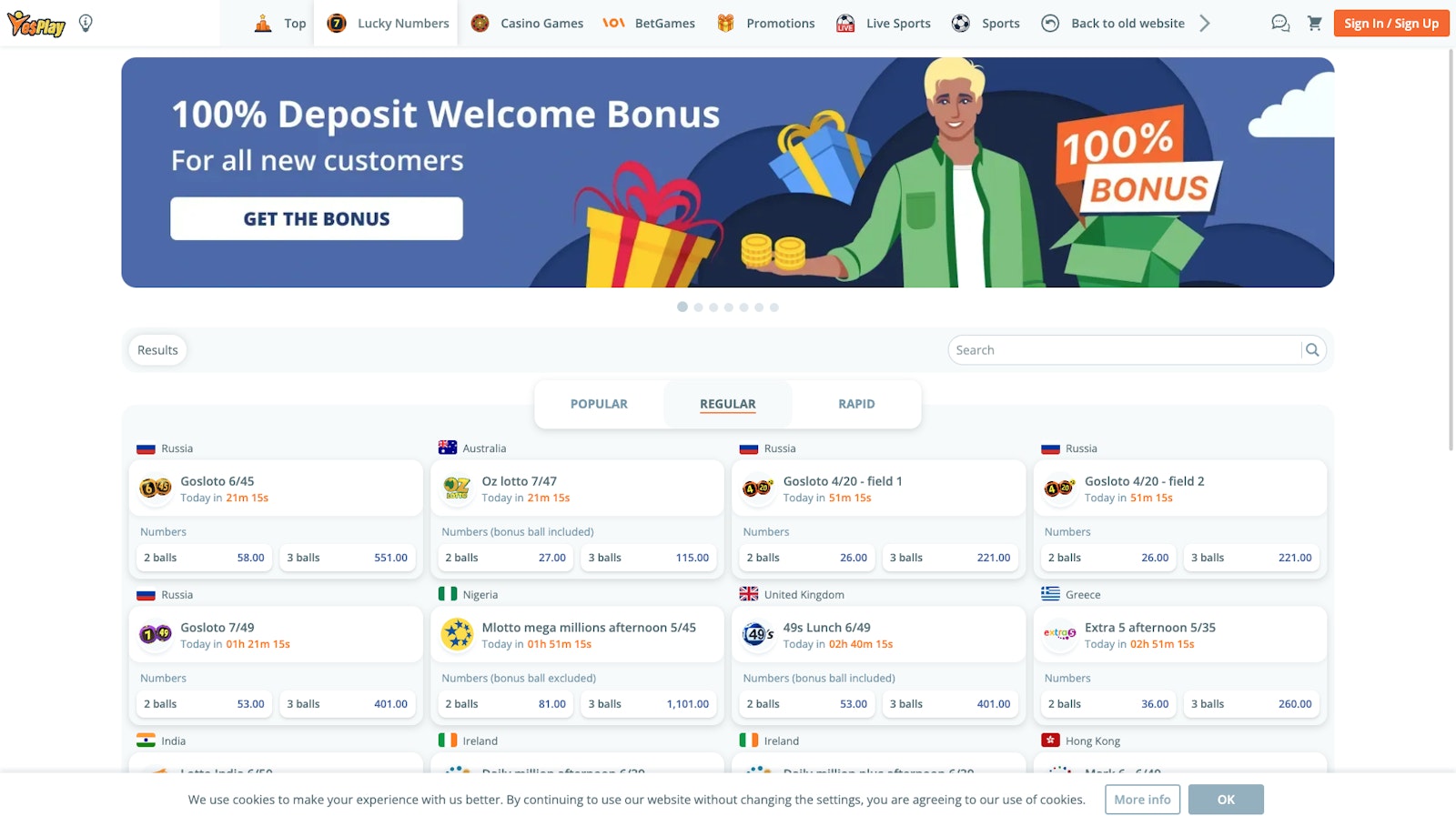1456x826 pixels.
Task: Click the GET THE BONUS button
Action: pos(317,218)
